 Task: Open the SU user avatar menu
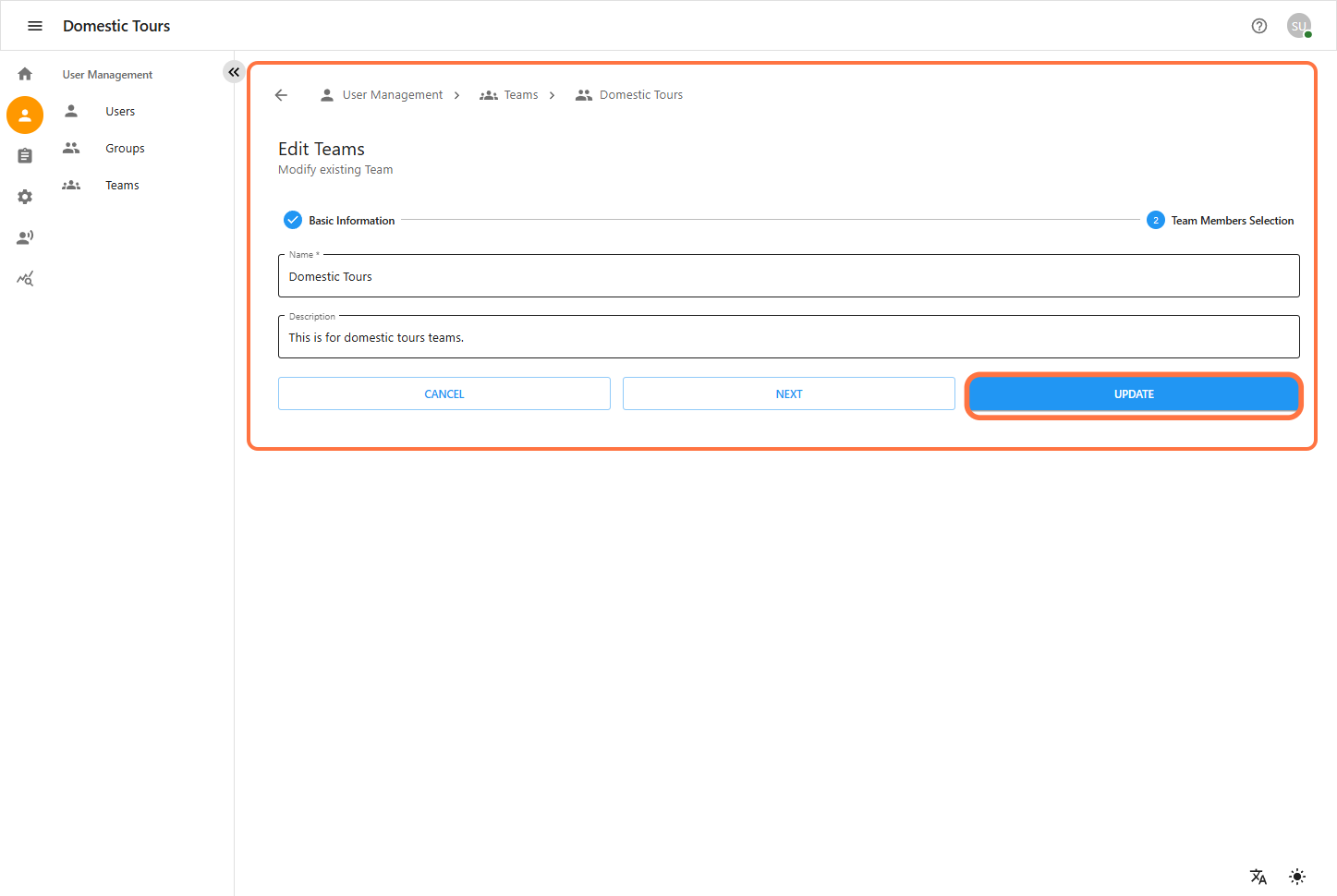click(1298, 26)
